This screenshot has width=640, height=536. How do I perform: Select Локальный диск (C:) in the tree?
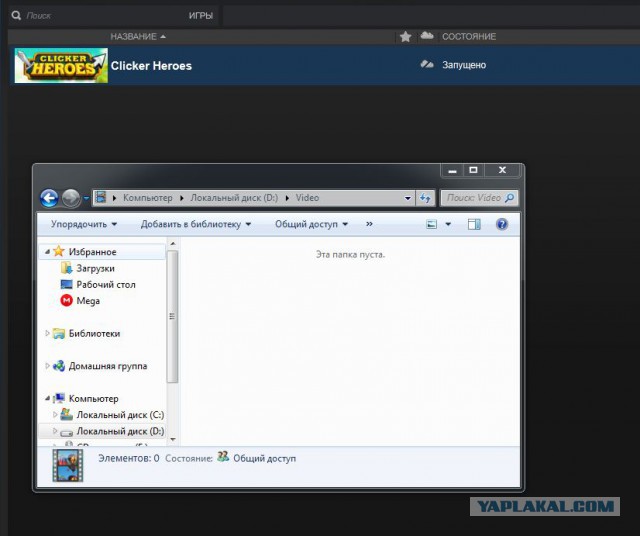click(x=120, y=415)
